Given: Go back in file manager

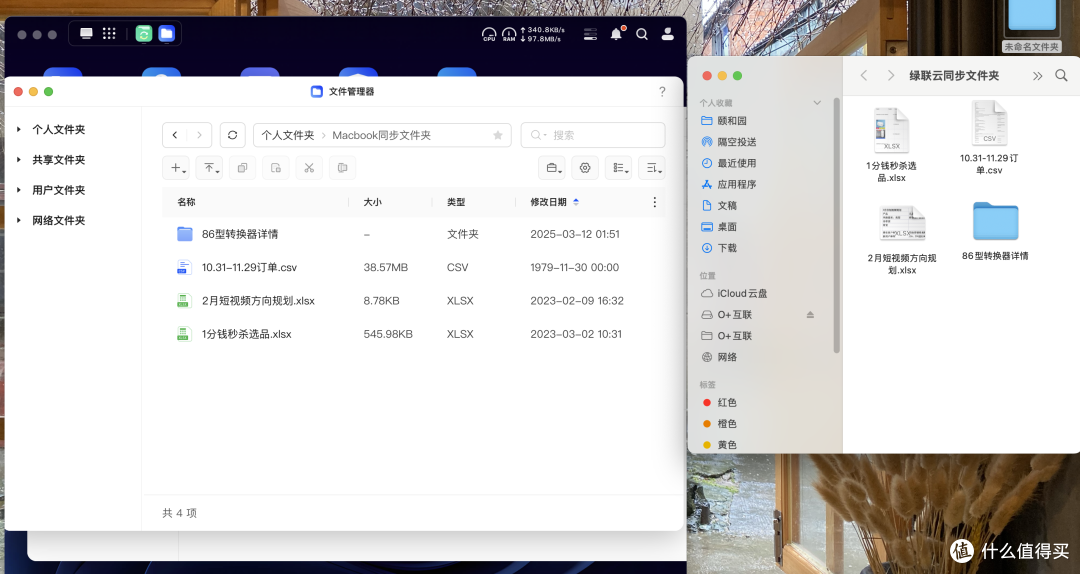Looking at the screenshot, I should pos(175,135).
